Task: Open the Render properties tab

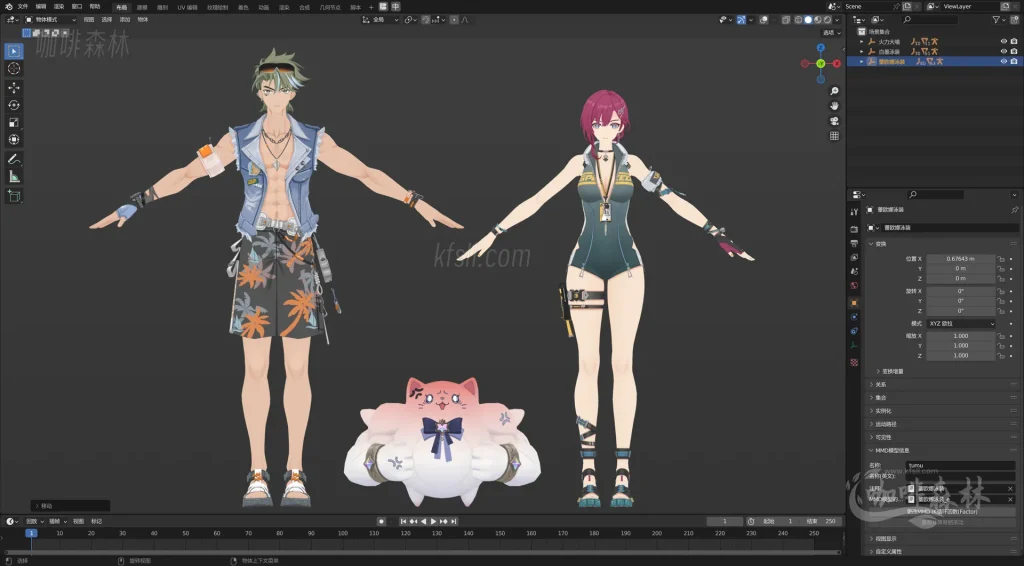Action: coord(854,229)
